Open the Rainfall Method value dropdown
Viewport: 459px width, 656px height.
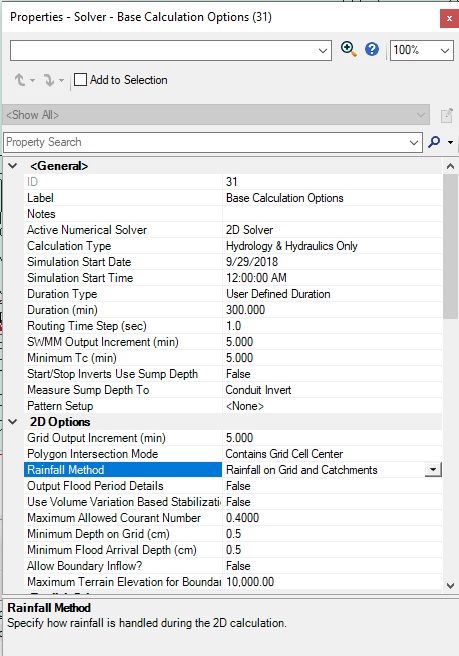pyautogui.click(x=433, y=470)
